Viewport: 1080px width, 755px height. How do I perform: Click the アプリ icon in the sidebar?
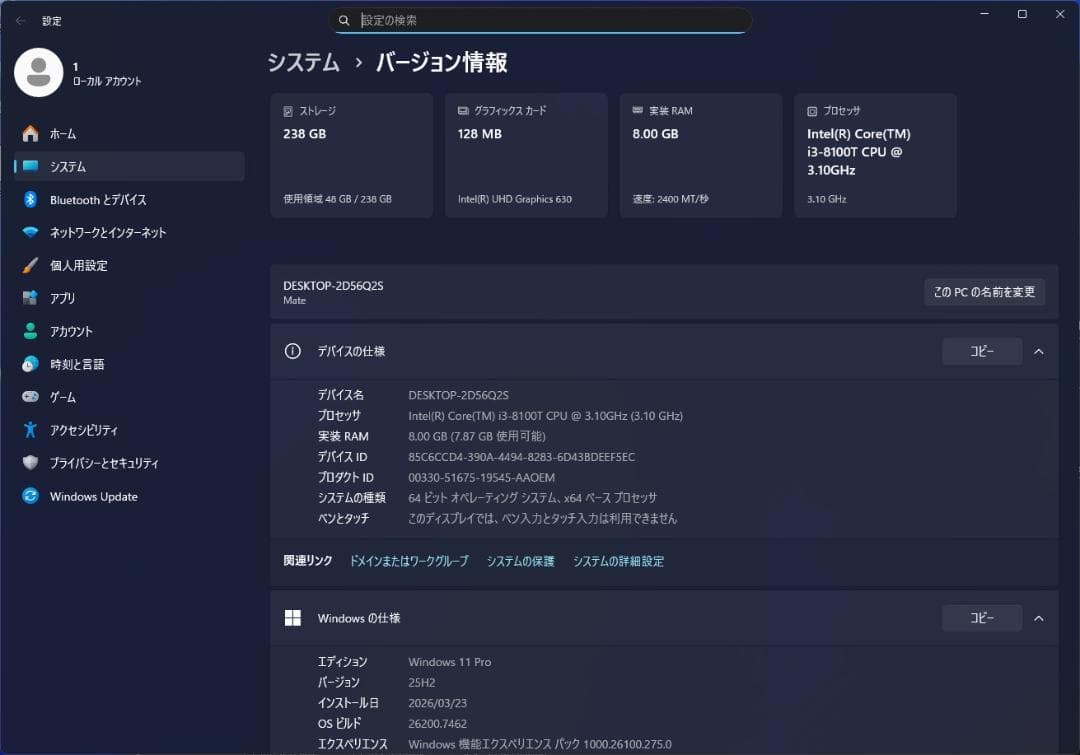[x=30, y=298]
